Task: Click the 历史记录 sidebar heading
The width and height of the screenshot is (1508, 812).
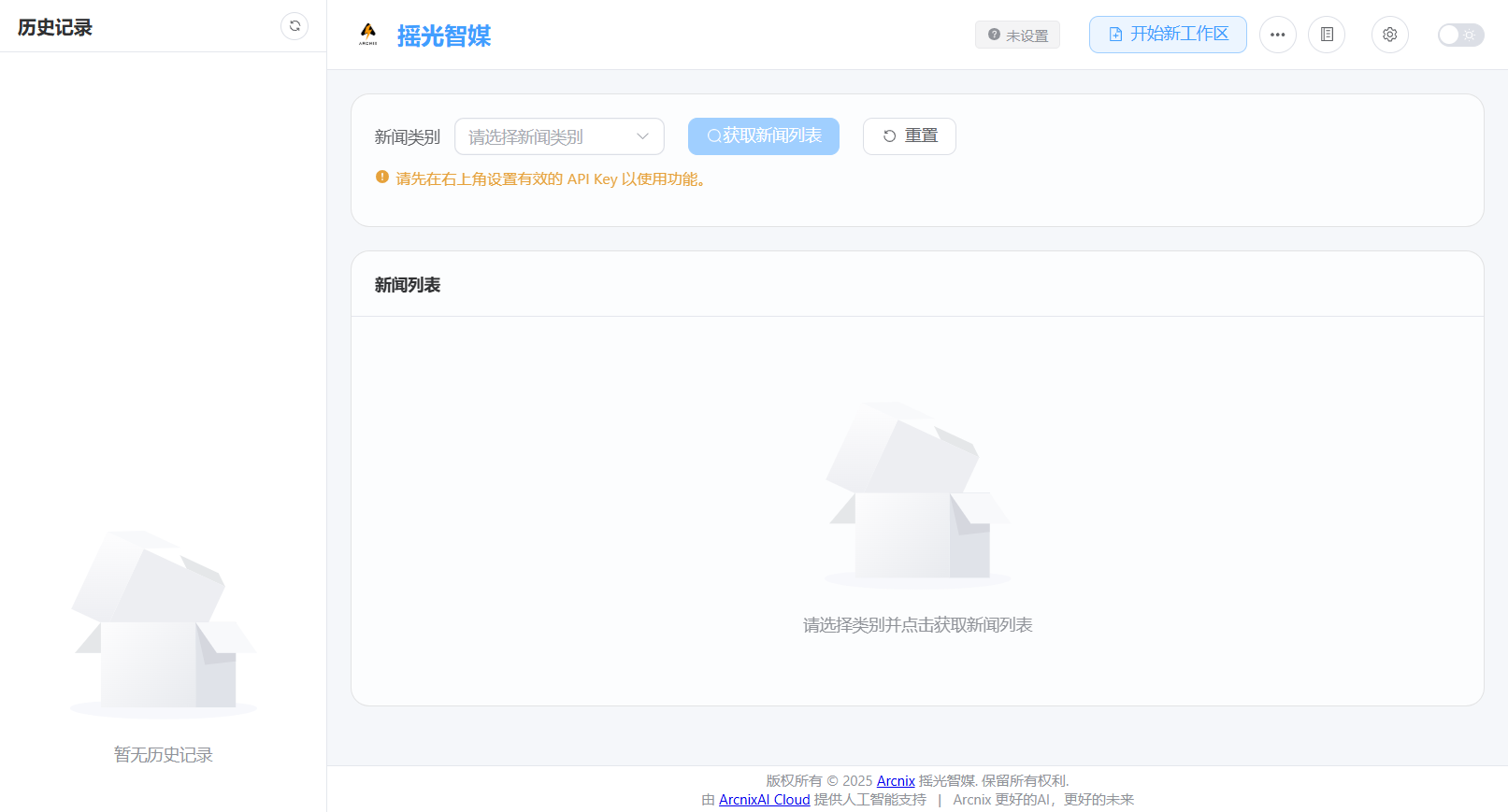Action: coord(55,27)
